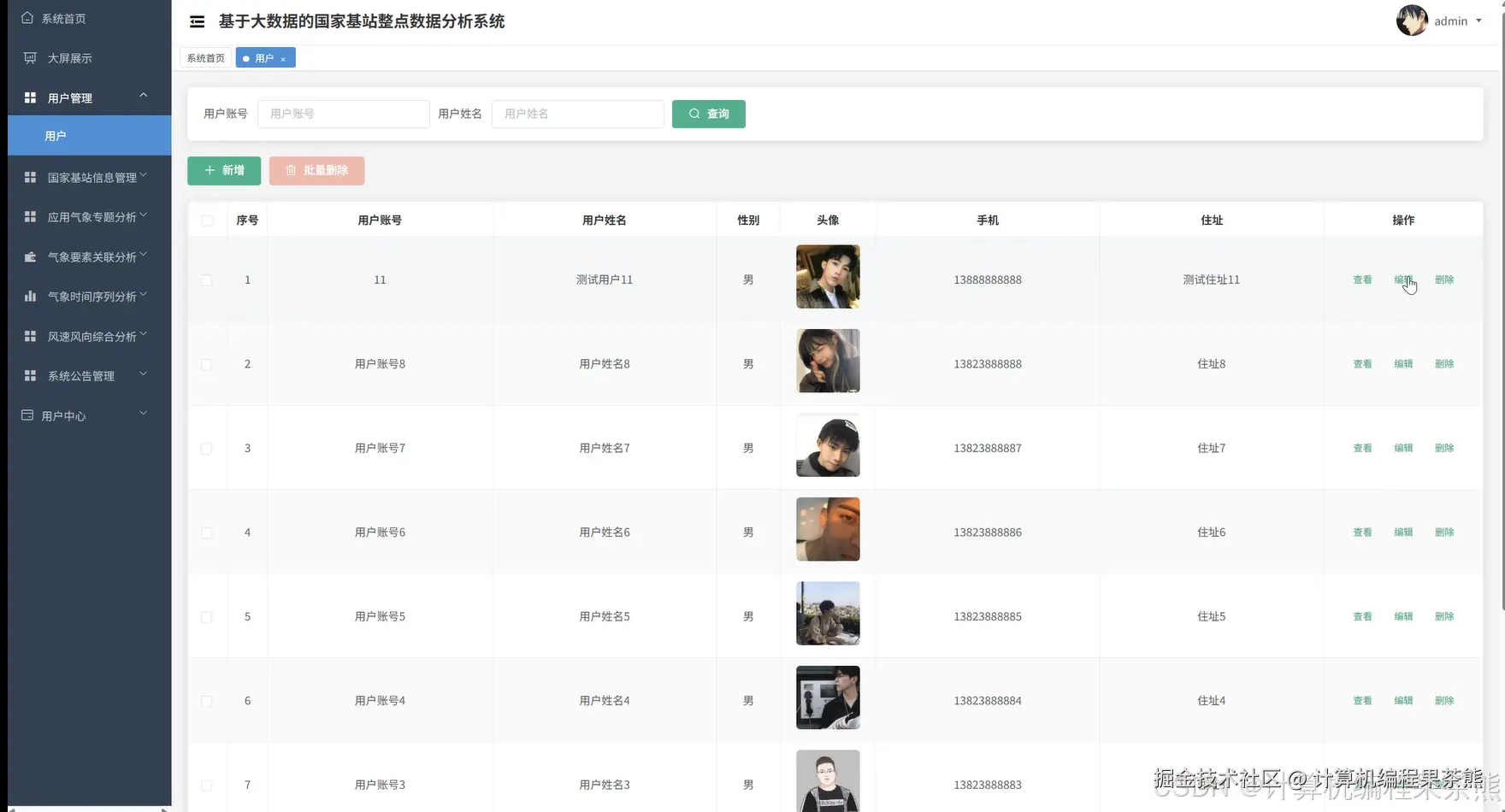Click the 住址6 address cell
The height and width of the screenshot is (812, 1505).
(x=1212, y=533)
